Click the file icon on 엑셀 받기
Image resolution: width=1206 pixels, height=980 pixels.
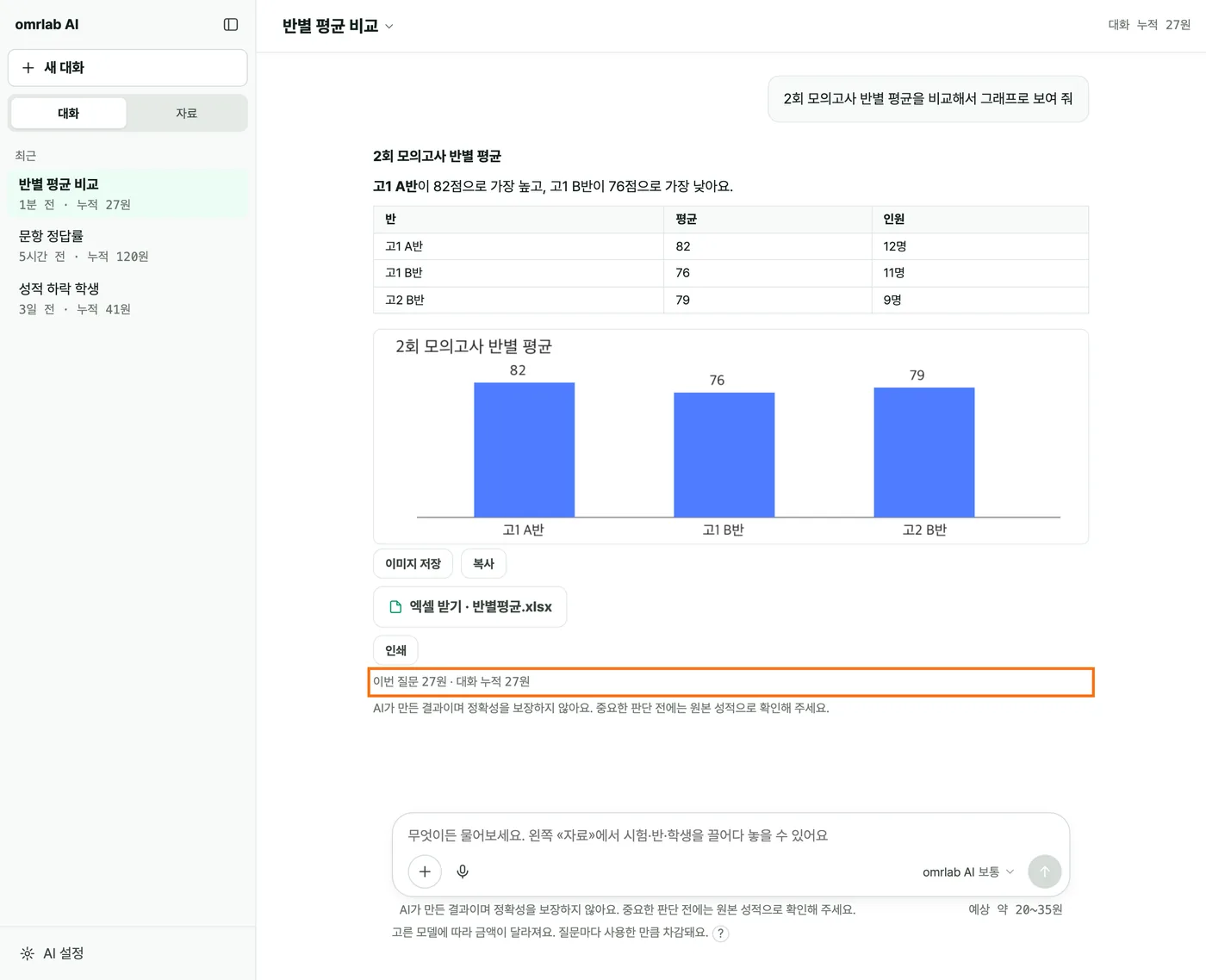pyautogui.click(x=396, y=607)
